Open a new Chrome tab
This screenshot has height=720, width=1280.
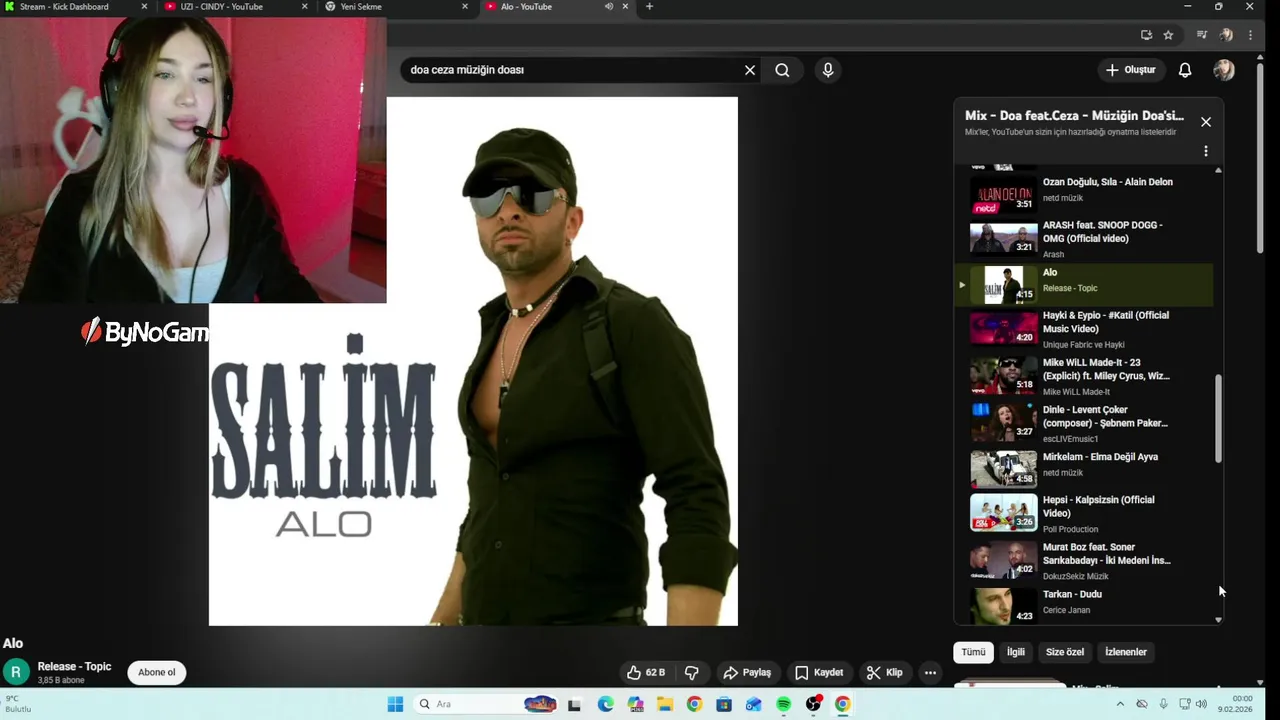tap(649, 7)
